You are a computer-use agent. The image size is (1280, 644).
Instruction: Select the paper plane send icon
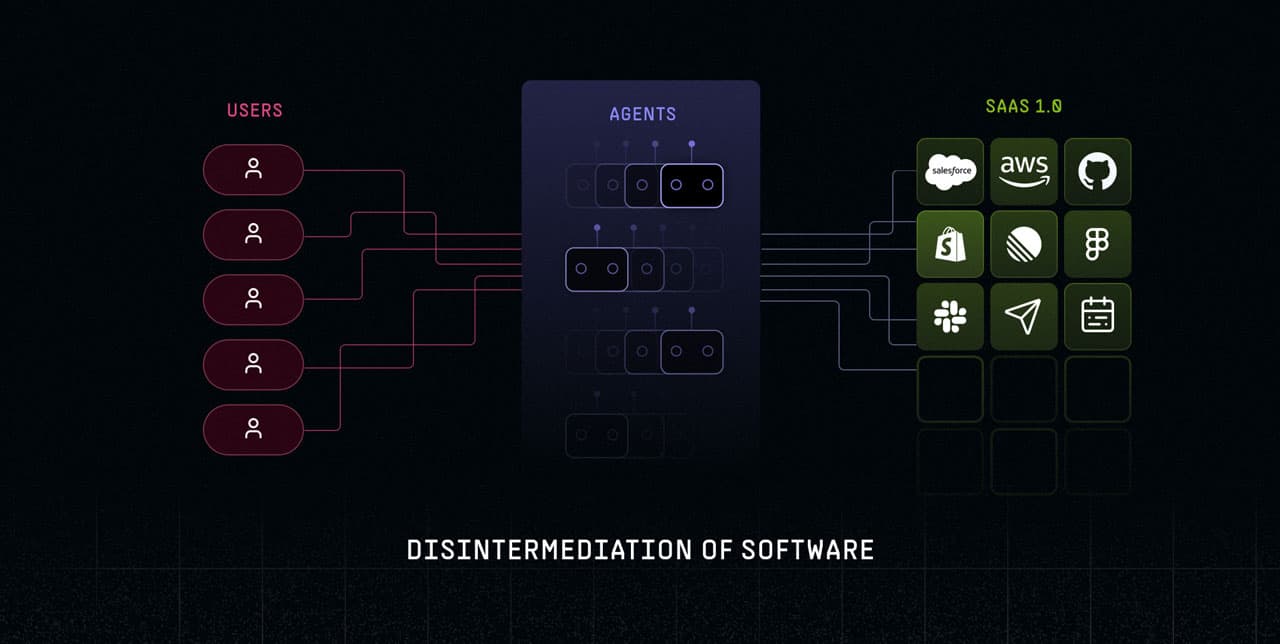1024,317
